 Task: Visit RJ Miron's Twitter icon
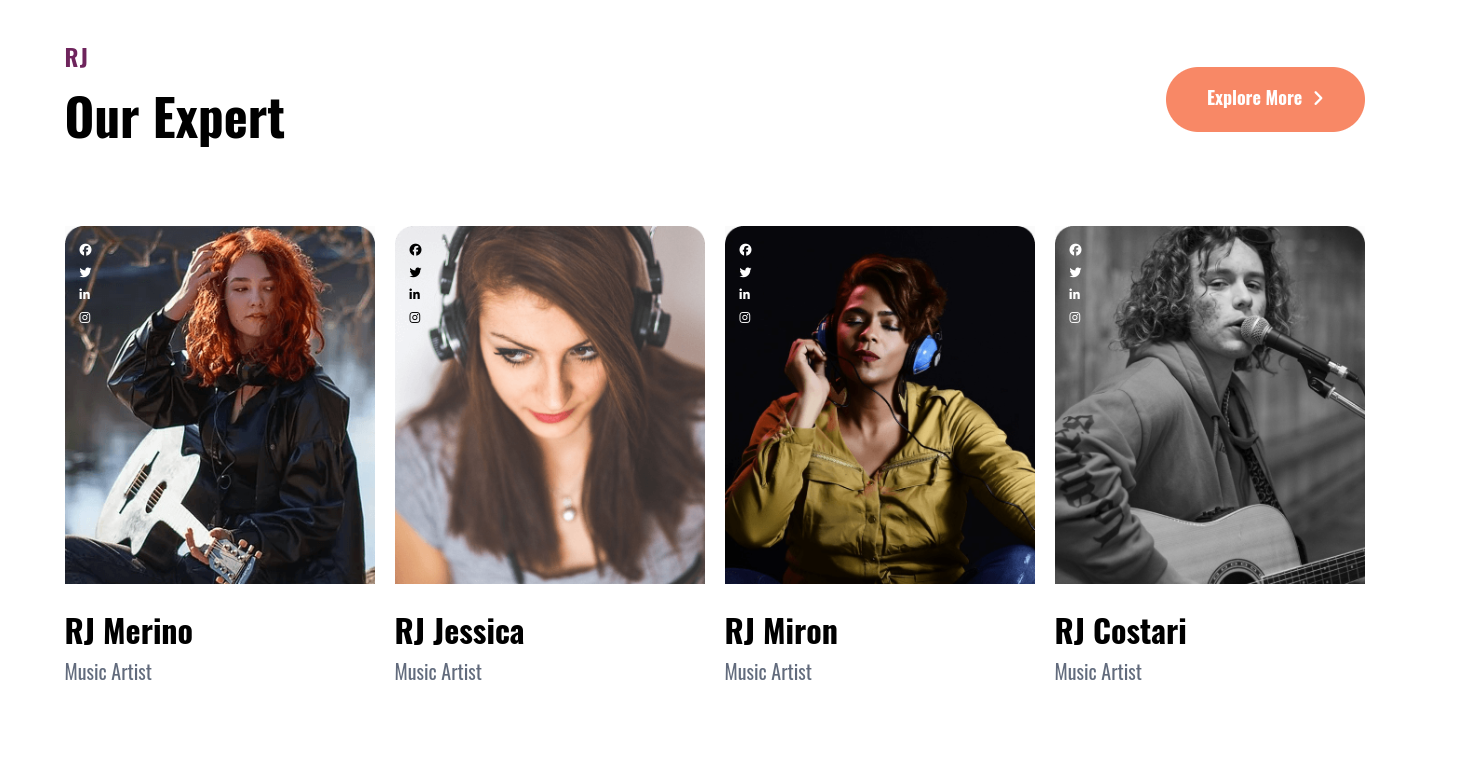click(745, 272)
